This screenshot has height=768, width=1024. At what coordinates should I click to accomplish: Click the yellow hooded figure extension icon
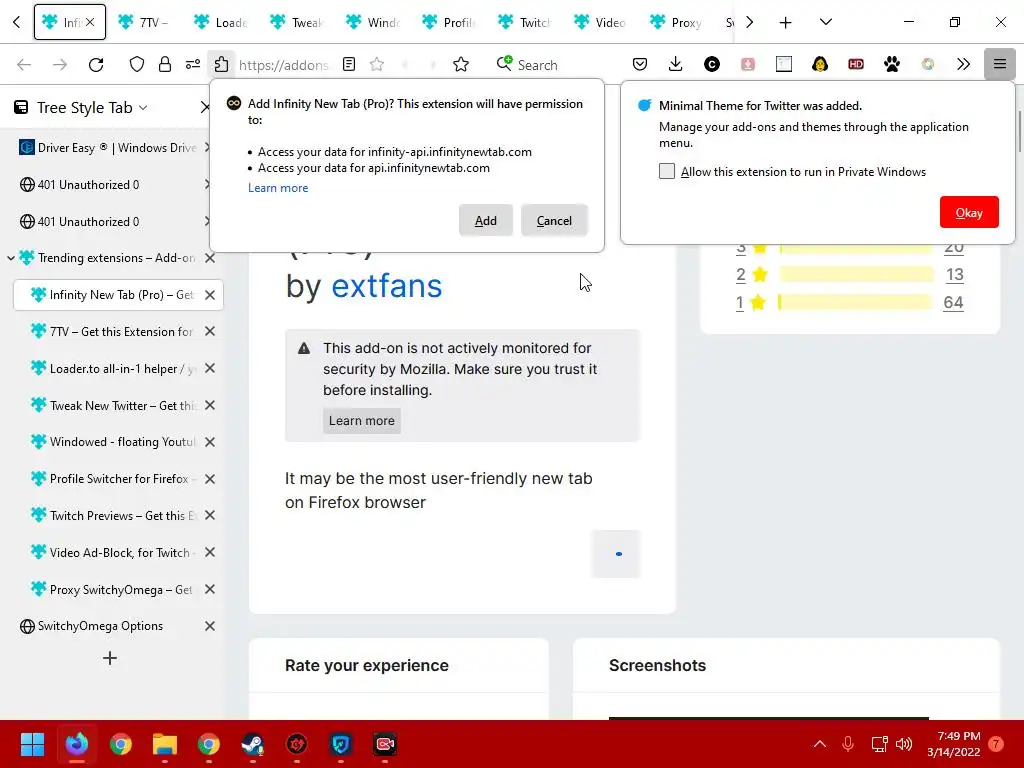(x=820, y=64)
